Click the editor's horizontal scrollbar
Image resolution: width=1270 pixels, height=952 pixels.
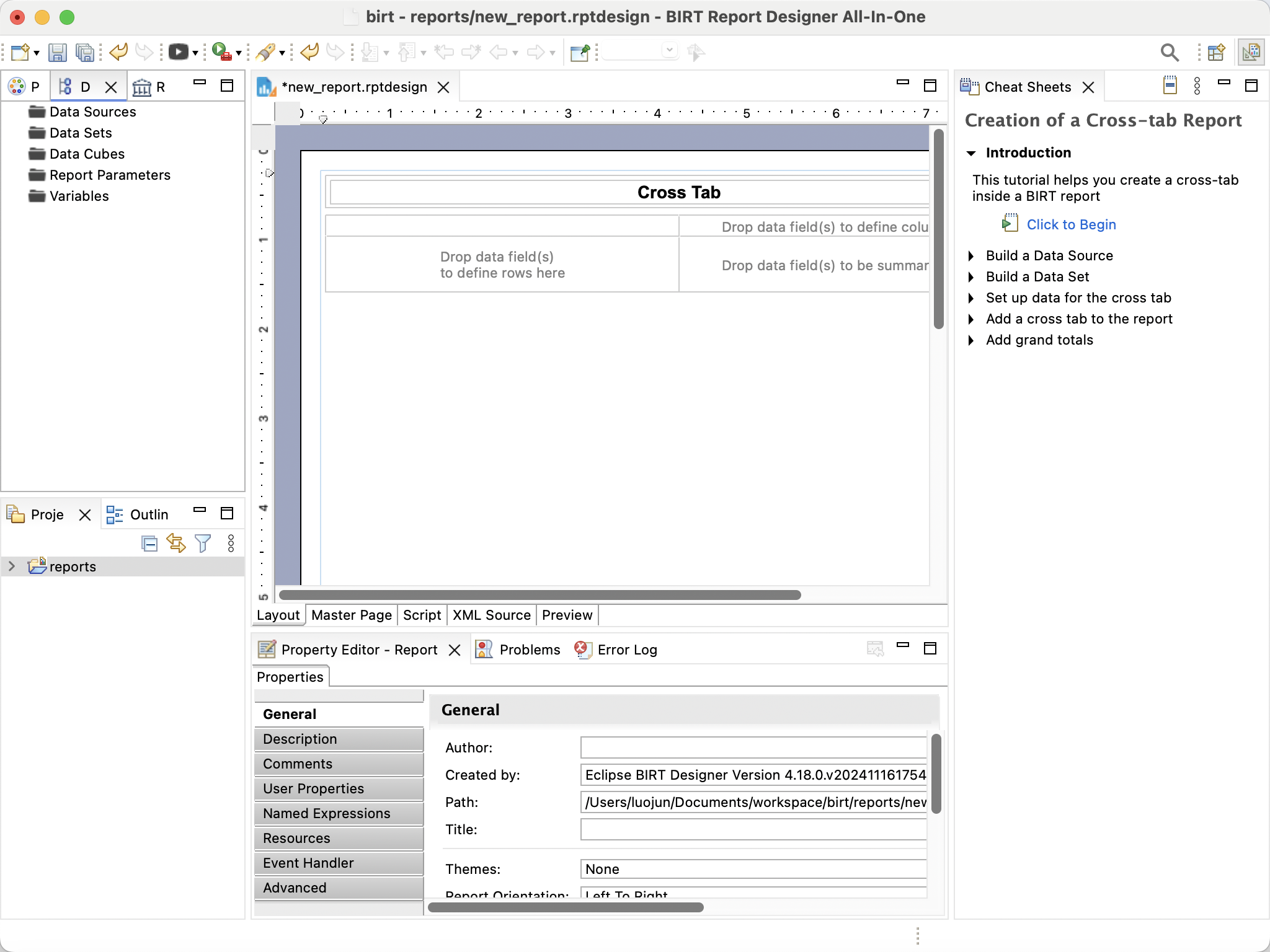tap(540, 595)
